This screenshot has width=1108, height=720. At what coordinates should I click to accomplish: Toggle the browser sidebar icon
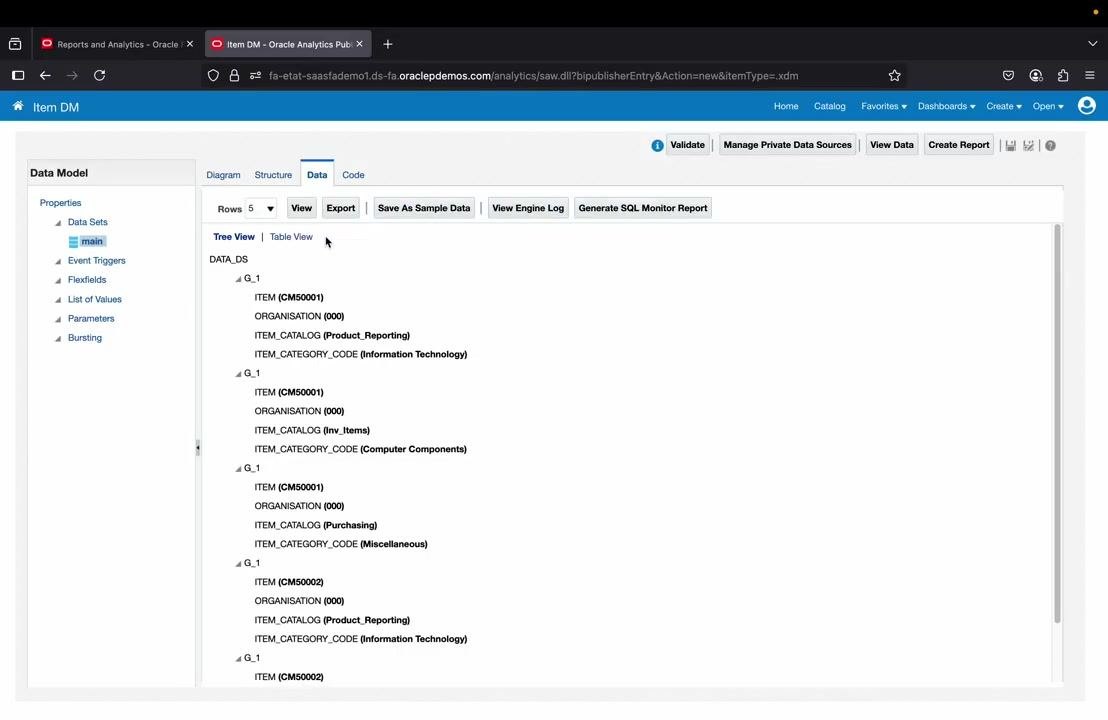pos(18,76)
